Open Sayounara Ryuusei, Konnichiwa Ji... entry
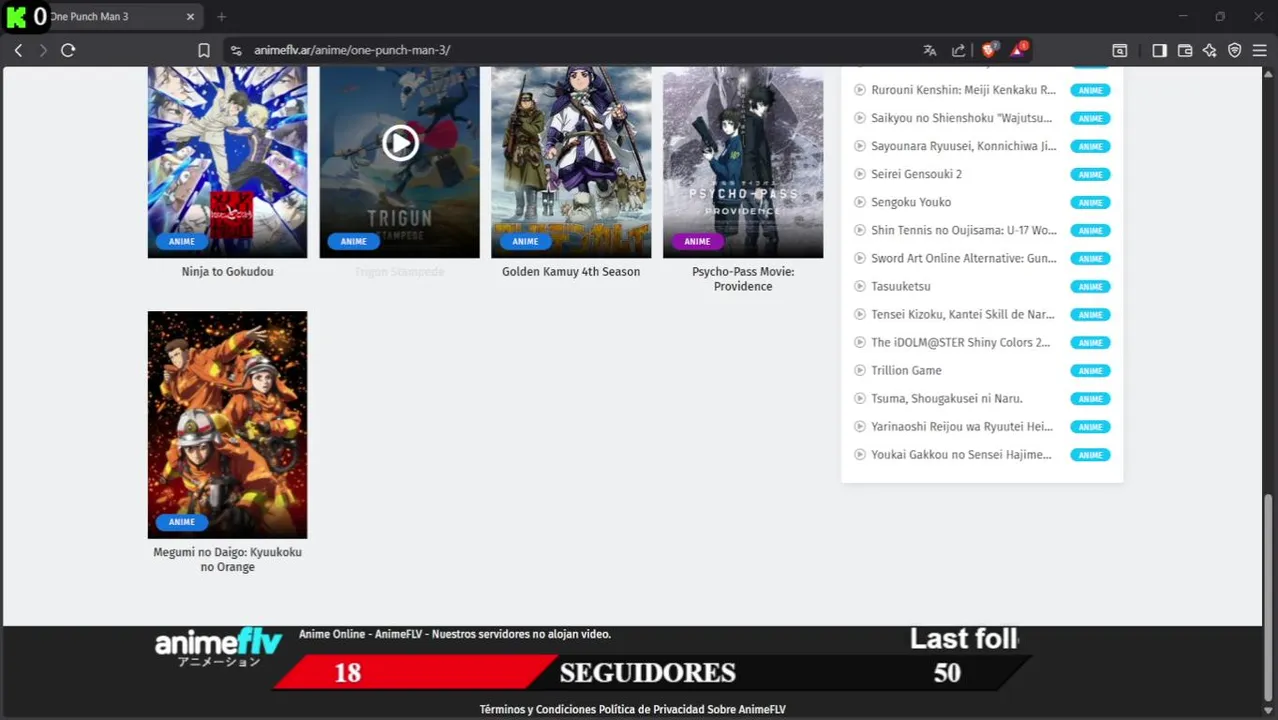Viewport: 1278px width, 720px height. (x=963, y=146)
